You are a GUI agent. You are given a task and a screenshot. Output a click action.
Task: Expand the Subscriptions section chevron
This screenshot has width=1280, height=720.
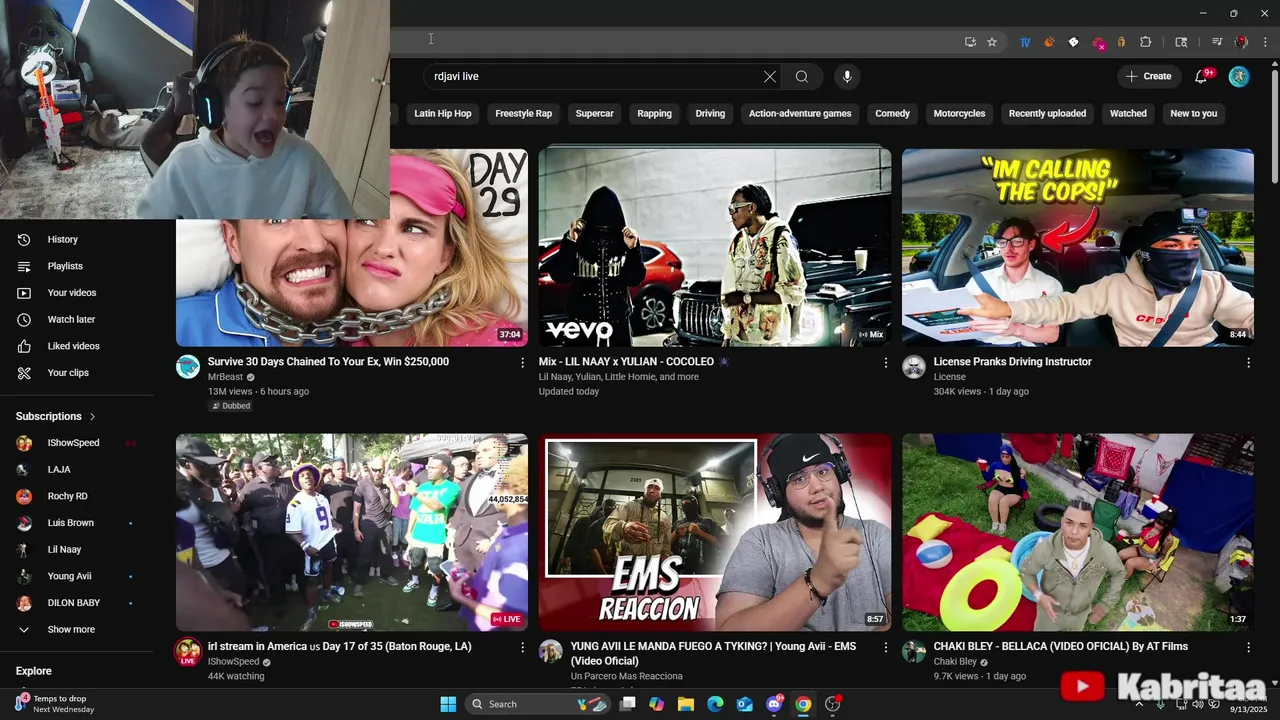click(x=93, y=416)
